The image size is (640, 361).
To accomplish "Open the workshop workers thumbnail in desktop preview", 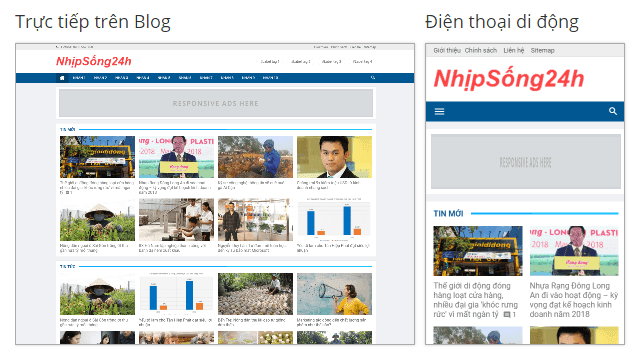I will pos(176,220).
